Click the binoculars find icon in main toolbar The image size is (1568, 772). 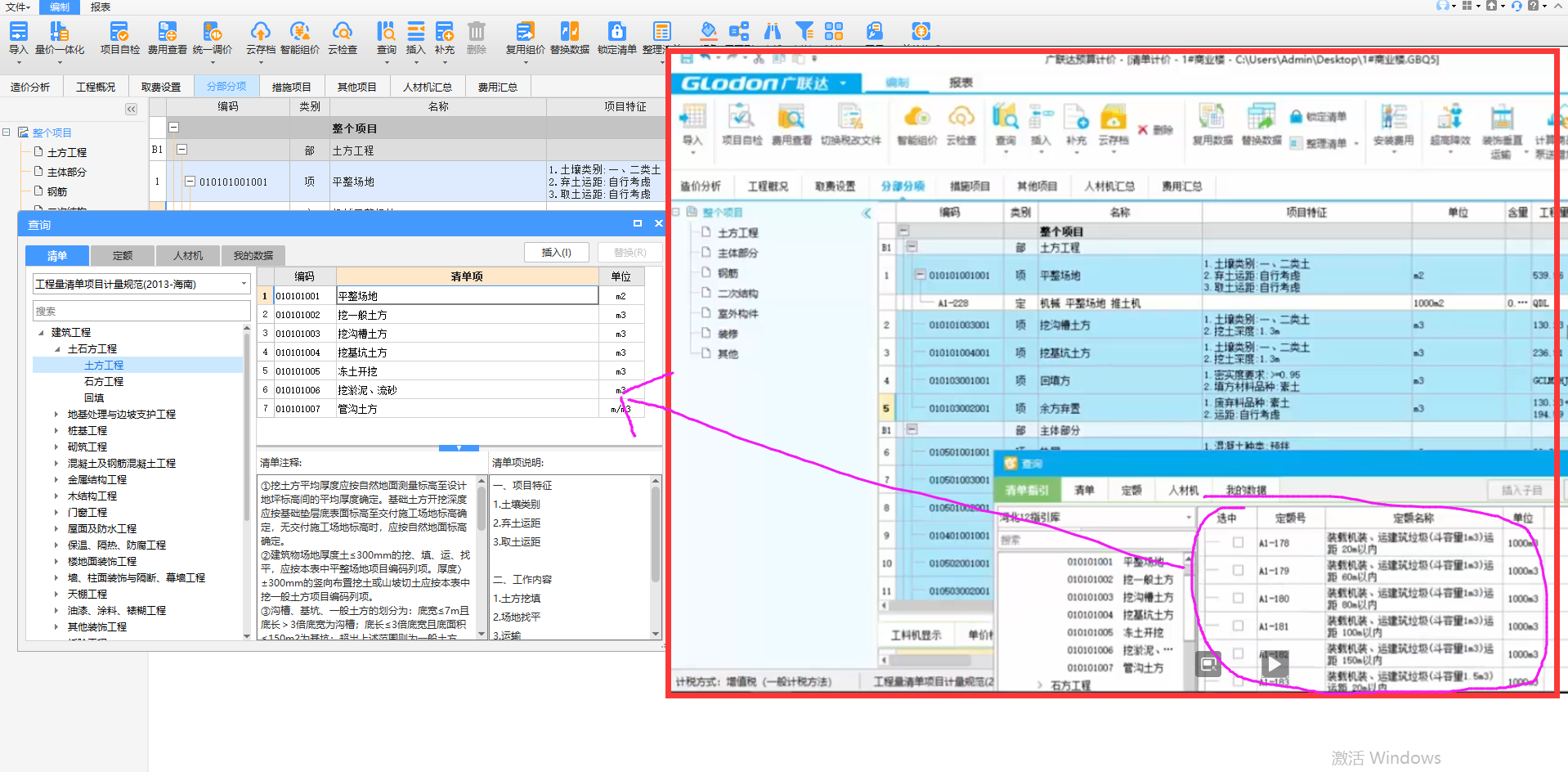click(x=772, y=32)
